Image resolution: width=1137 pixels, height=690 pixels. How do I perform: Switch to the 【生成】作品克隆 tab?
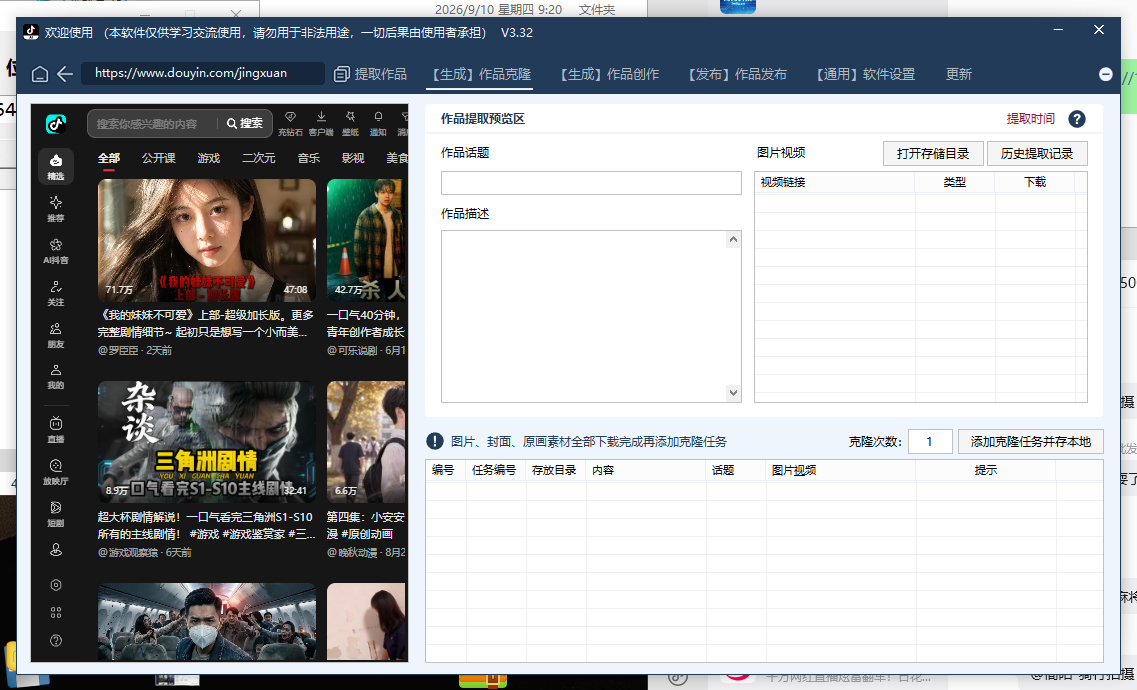(x=481, y=74)
